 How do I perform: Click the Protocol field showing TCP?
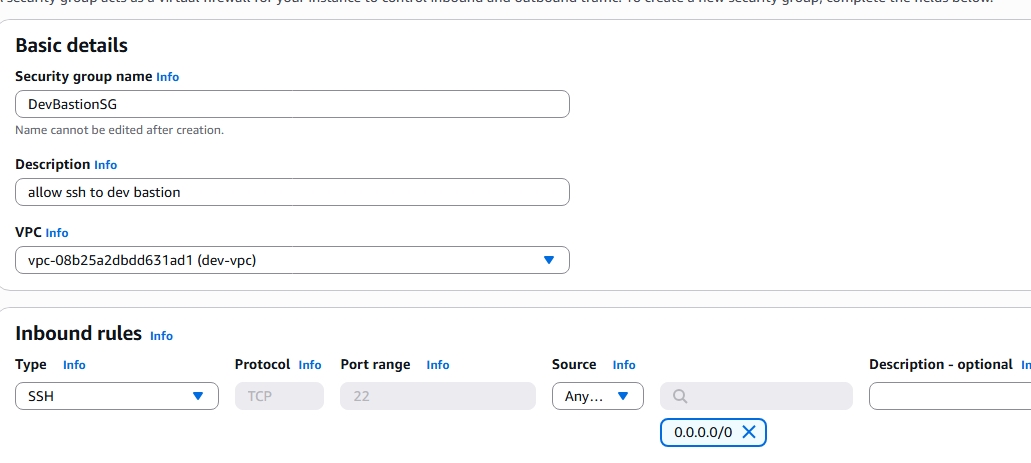point(279,396)
